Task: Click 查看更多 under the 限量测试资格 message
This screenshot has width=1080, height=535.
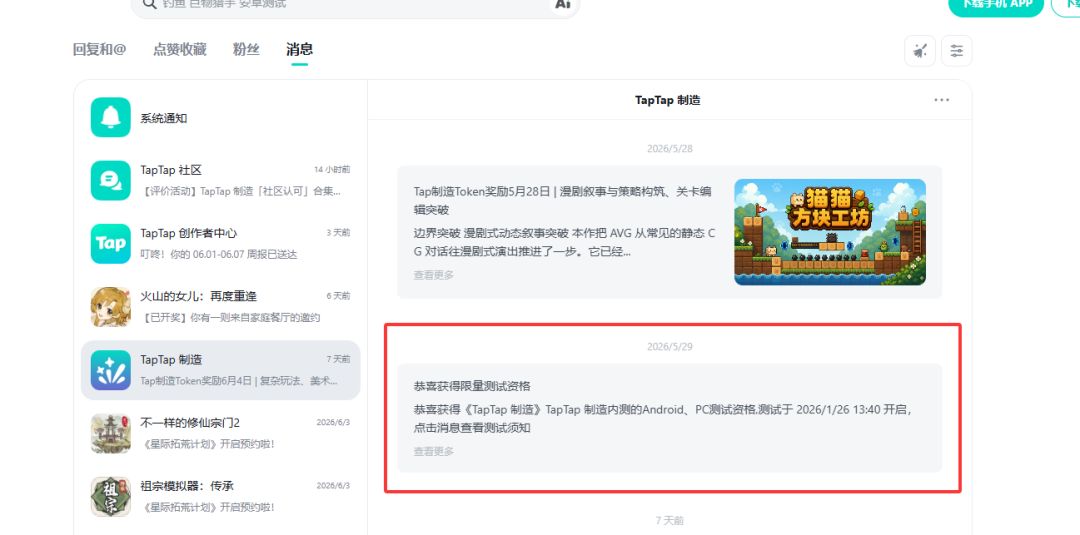Action: click(x=434, y=452)
